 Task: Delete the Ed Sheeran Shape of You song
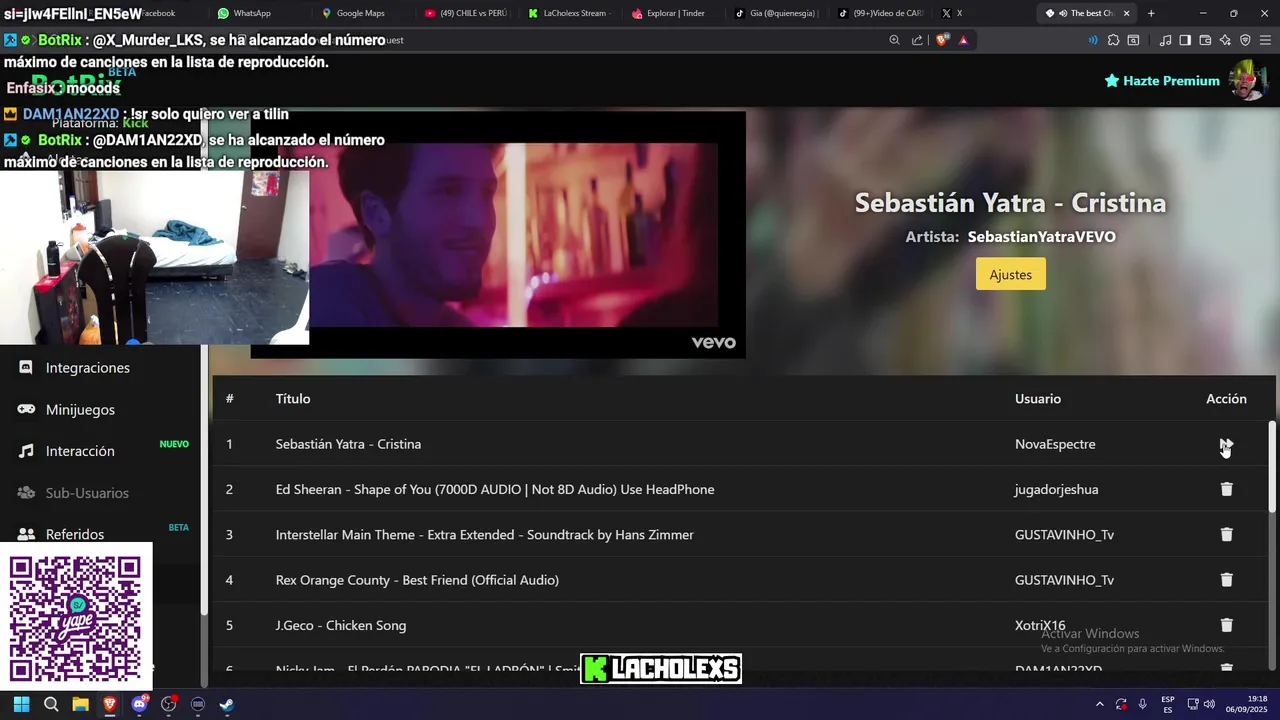1226,489
